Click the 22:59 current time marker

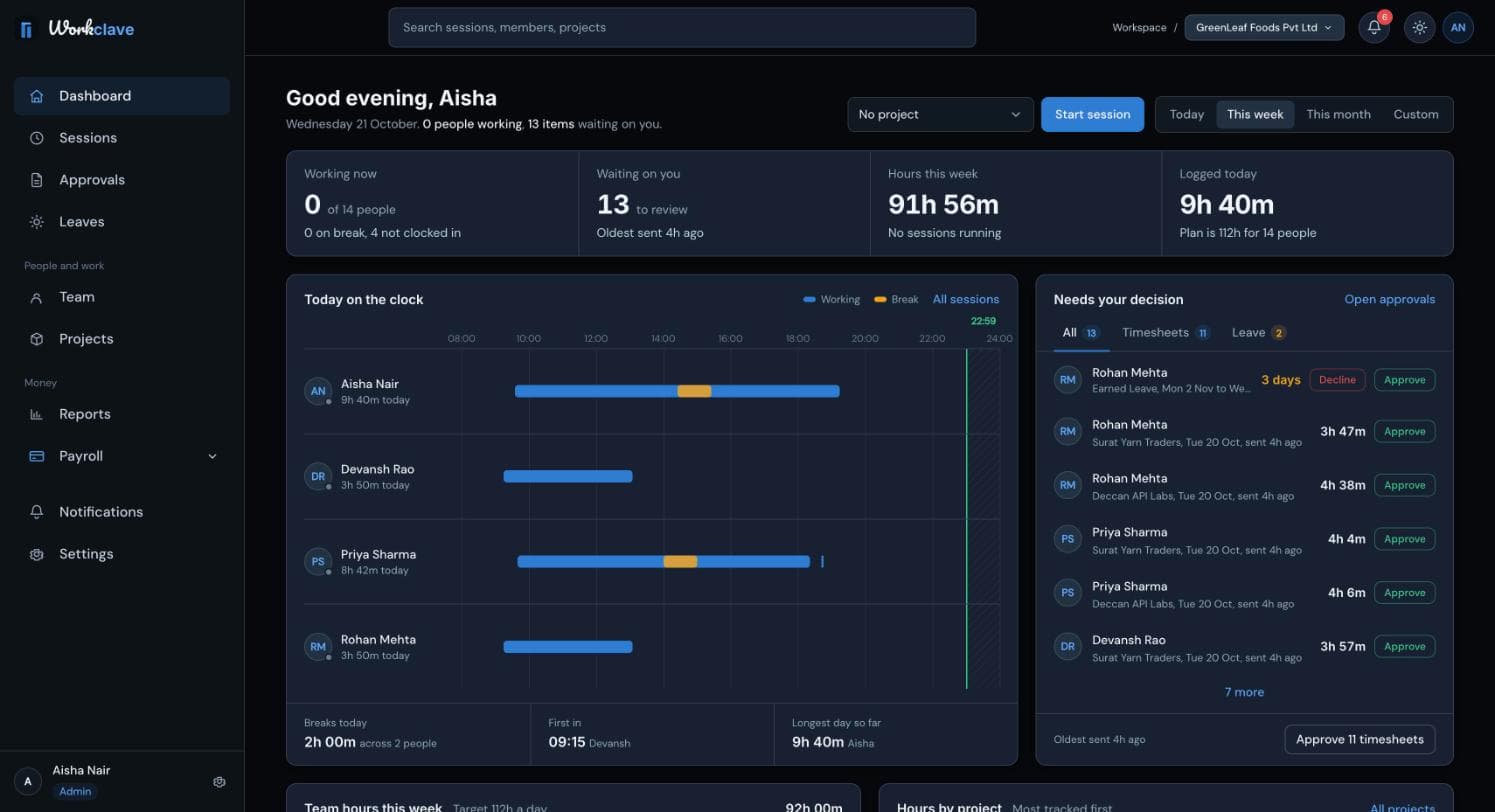coord(983,321)
